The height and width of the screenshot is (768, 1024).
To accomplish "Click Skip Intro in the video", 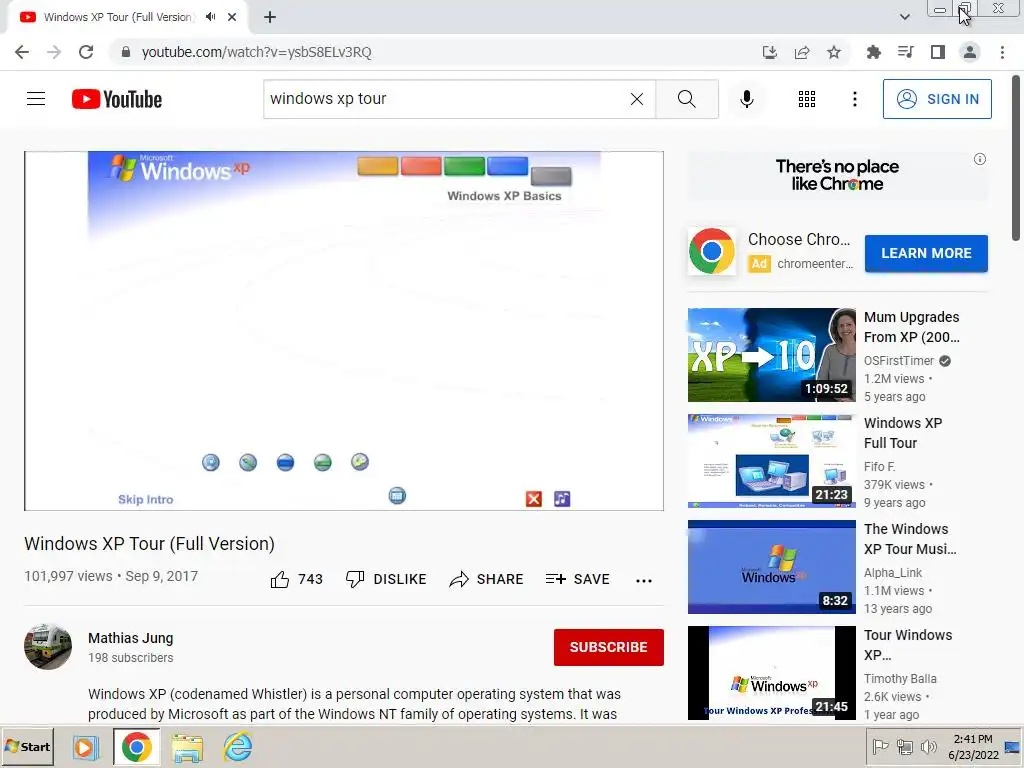I will [x=146, y=500].
